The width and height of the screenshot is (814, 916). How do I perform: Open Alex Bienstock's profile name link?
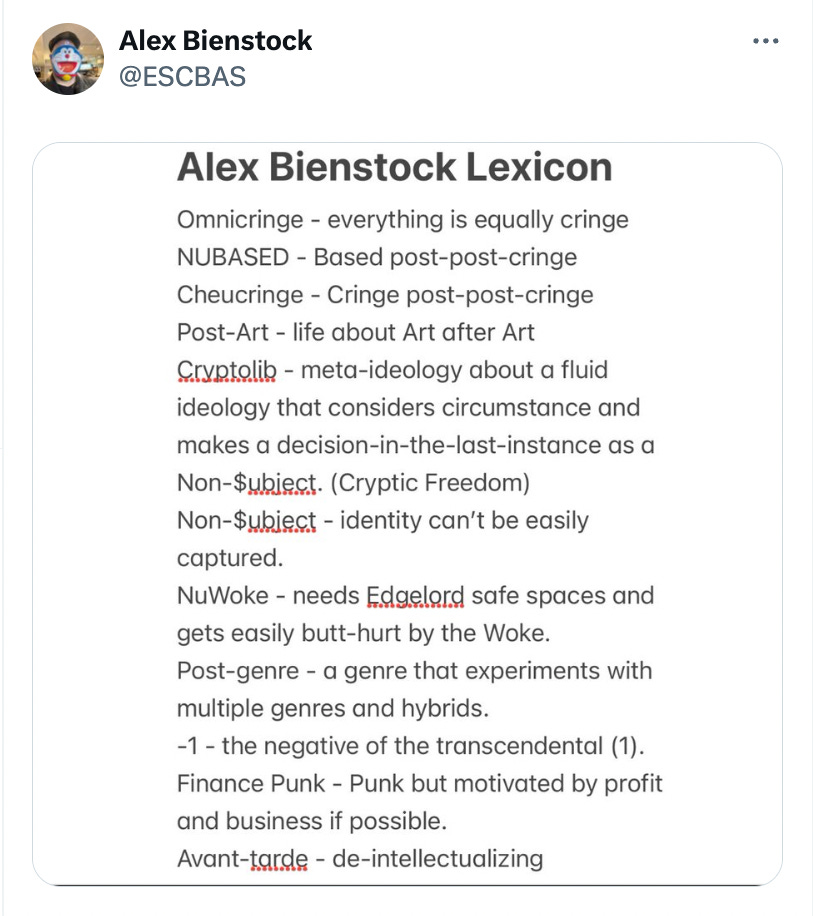215,41
